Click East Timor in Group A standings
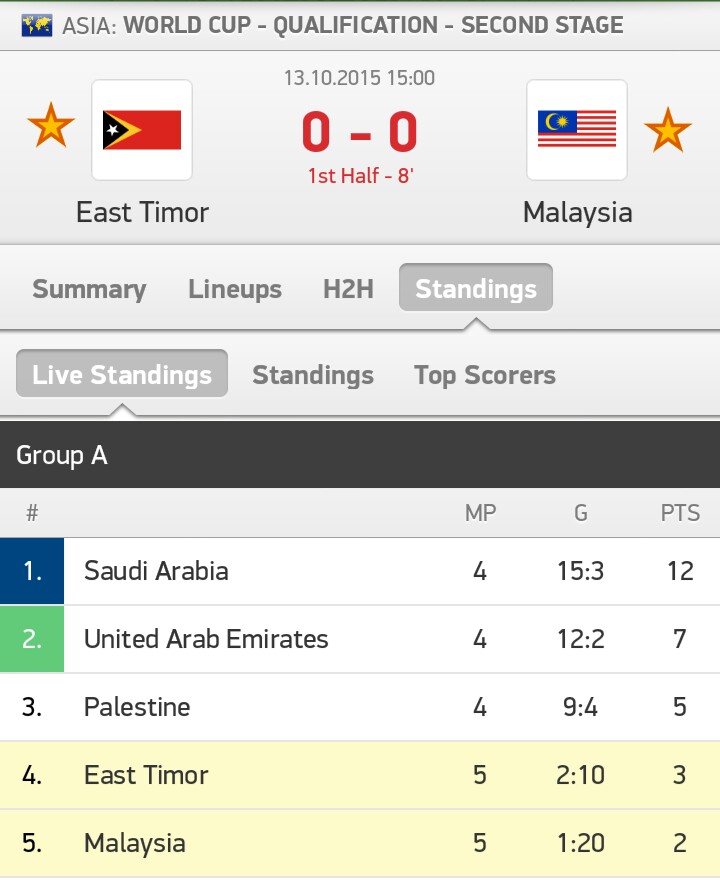 pyautogui.click(x=146, y=775)
